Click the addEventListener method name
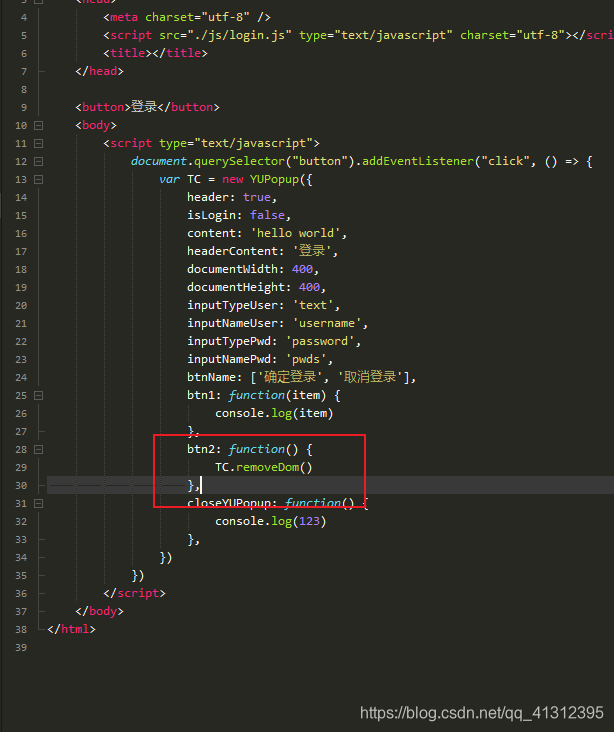This screenshot has height=732, width=614. 418,162
